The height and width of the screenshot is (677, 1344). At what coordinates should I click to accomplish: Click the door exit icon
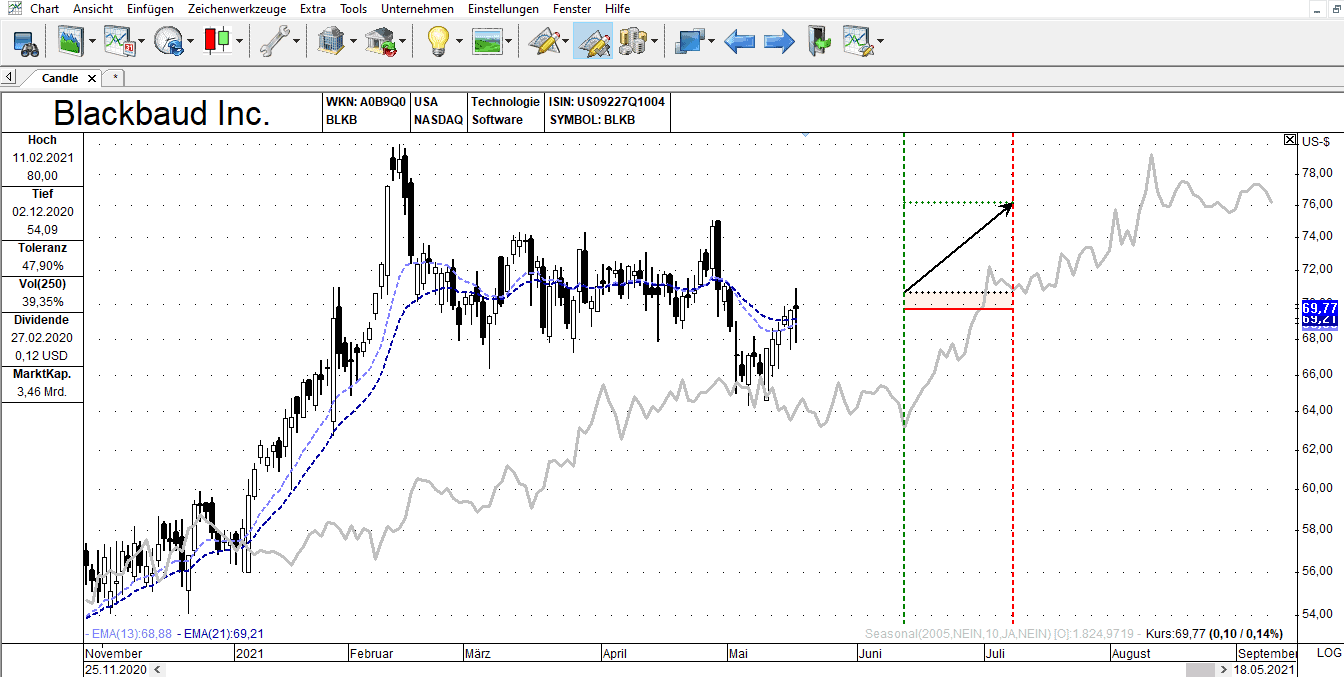point(819,42)
